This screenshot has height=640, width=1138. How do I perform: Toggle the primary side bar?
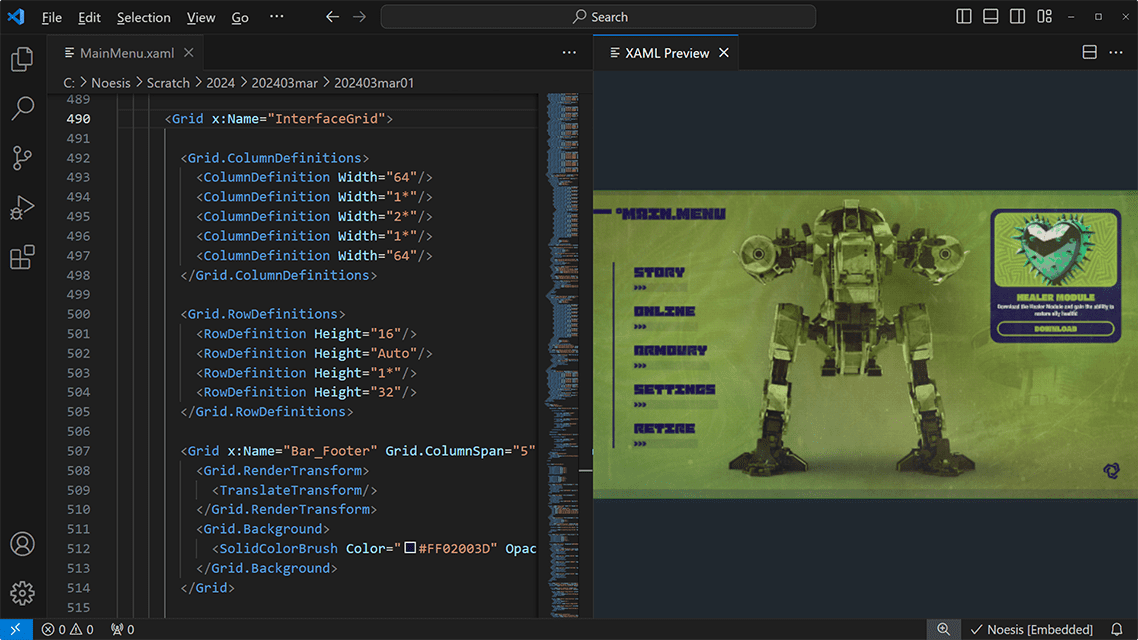(x=964, y=17)
